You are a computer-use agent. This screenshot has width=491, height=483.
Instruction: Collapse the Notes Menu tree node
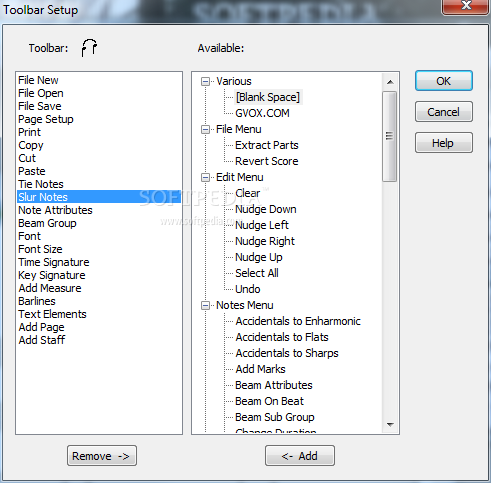(205, 305)
